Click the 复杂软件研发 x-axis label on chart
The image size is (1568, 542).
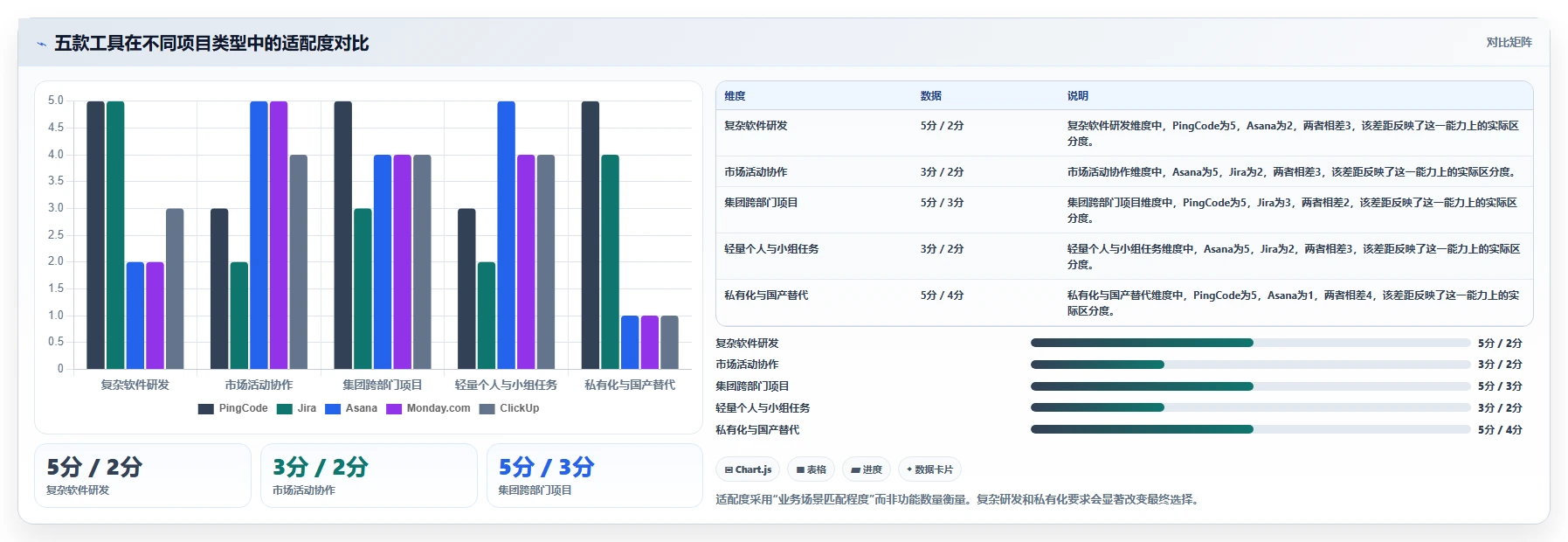[135, 385]
